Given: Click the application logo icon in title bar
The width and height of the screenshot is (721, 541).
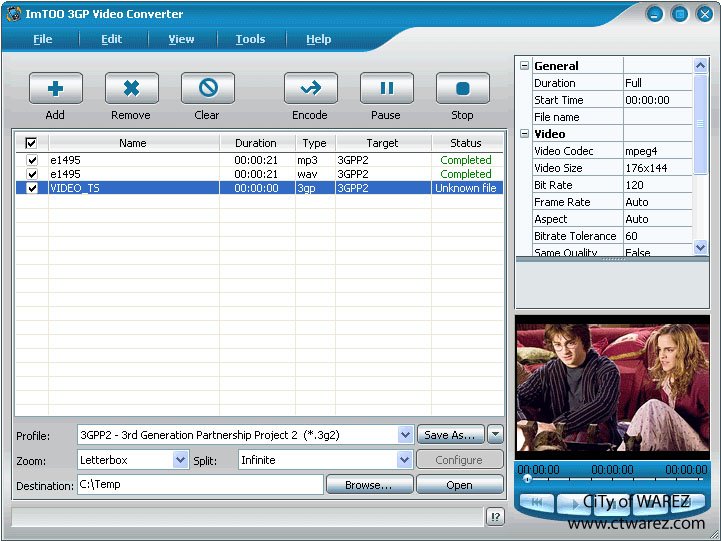Looking at the screenshot, I should tap(13, 14).
